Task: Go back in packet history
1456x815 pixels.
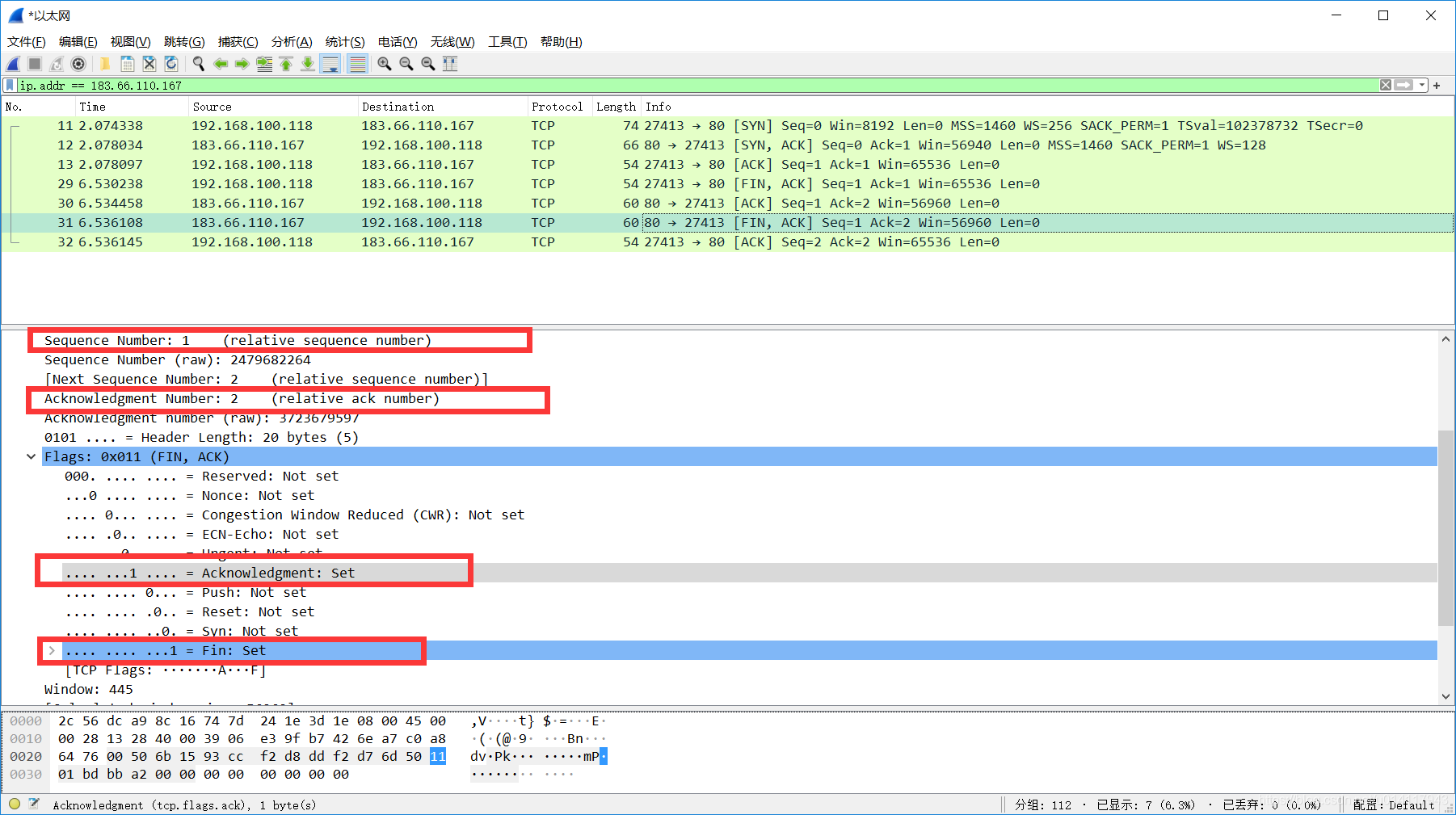Action: pyautogui.click(x=221, y=64)
